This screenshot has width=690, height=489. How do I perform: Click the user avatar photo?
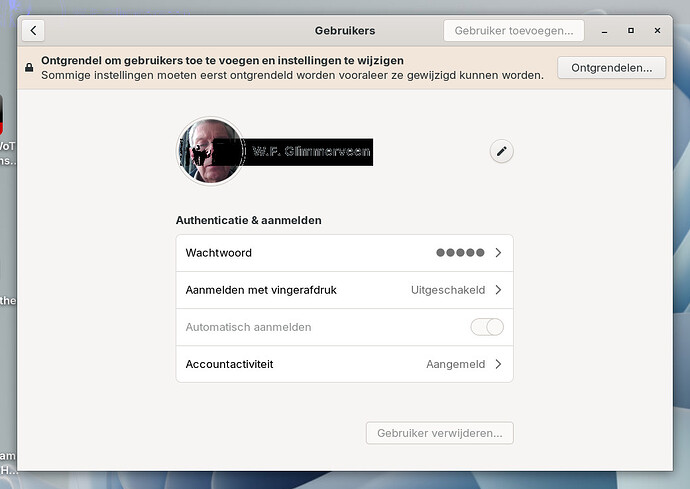[211, 151]
